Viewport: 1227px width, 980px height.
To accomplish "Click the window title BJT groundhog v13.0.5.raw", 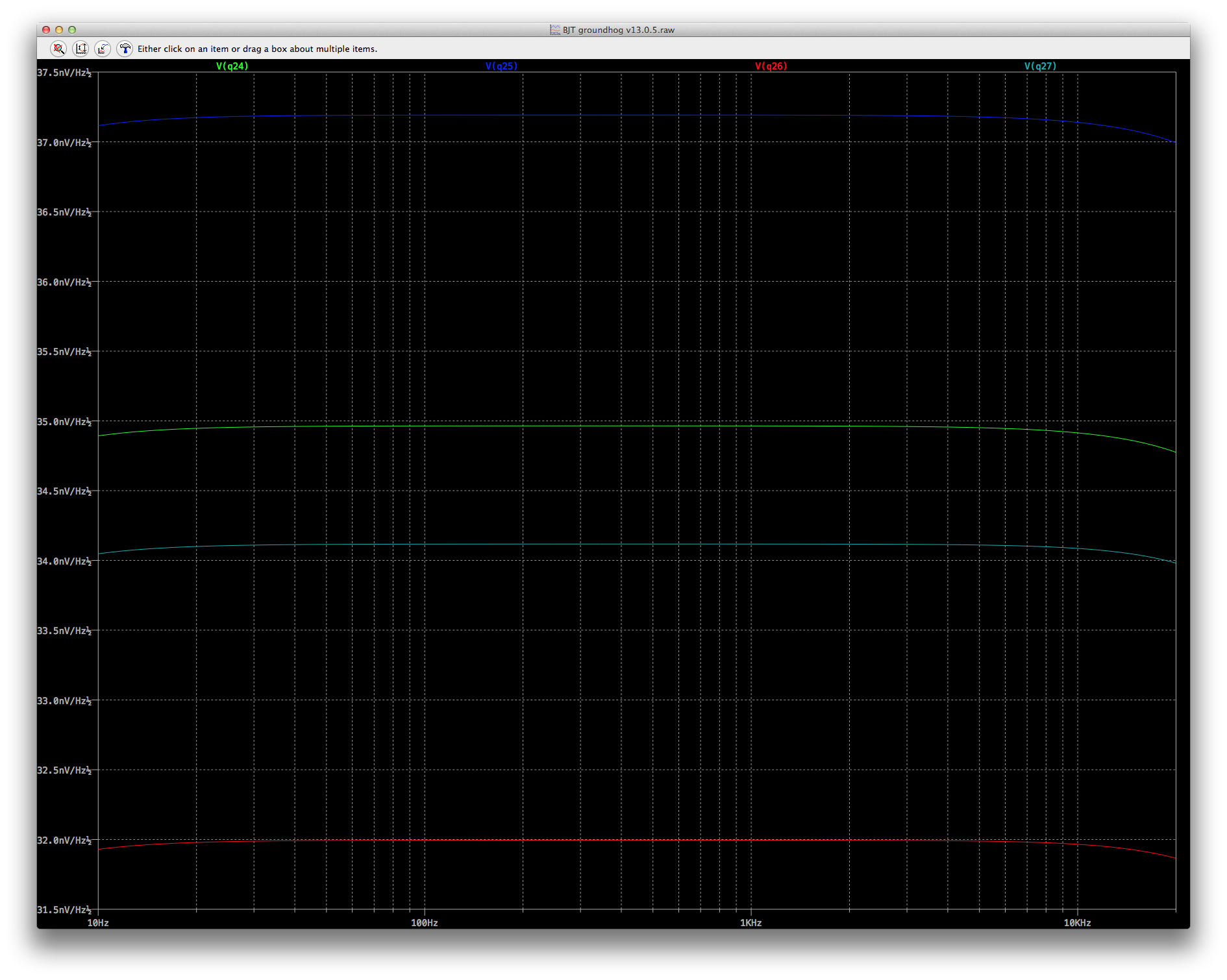I will (x=619, y=30).
